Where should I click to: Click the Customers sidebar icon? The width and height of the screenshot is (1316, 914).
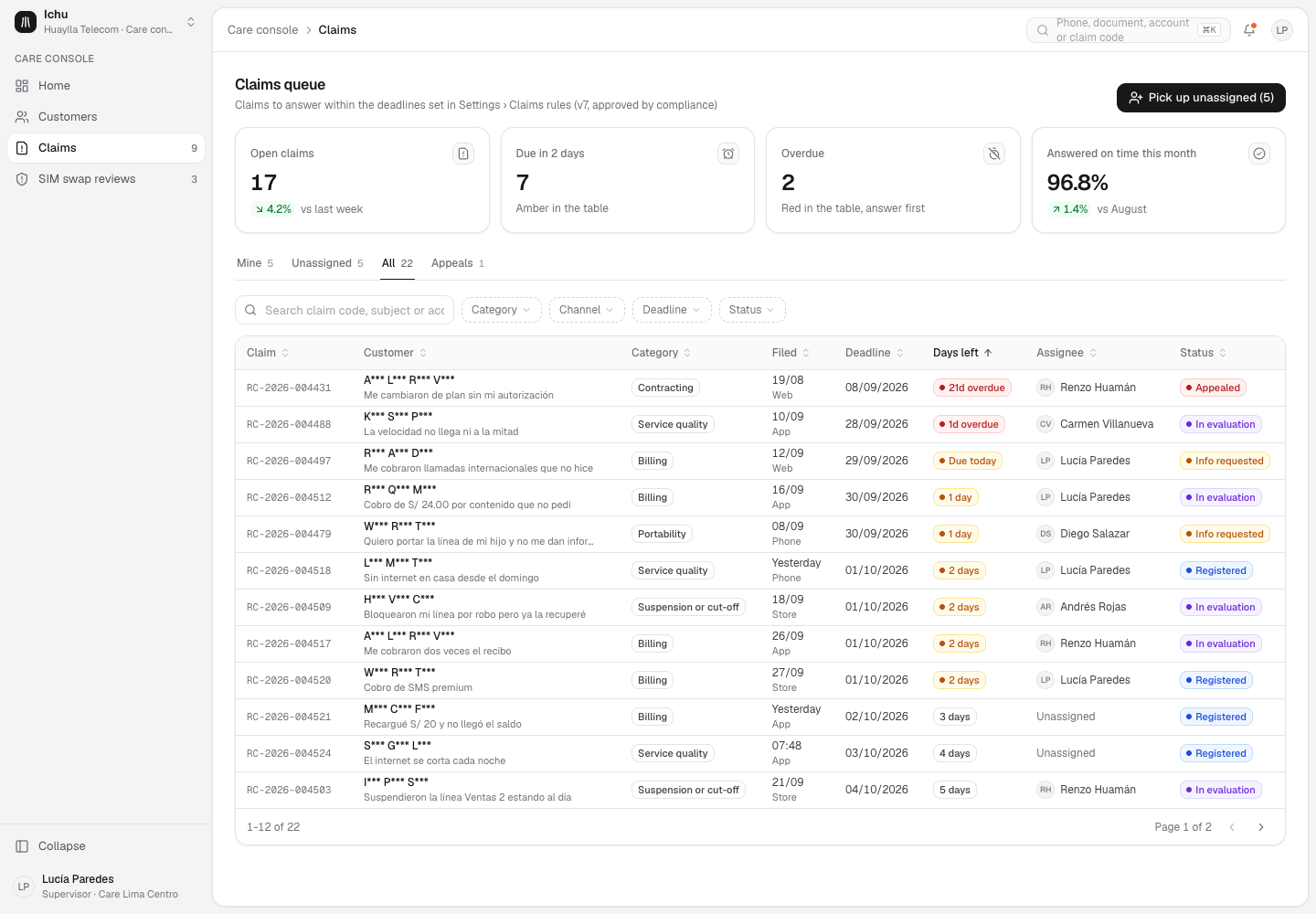pos(22,117)
